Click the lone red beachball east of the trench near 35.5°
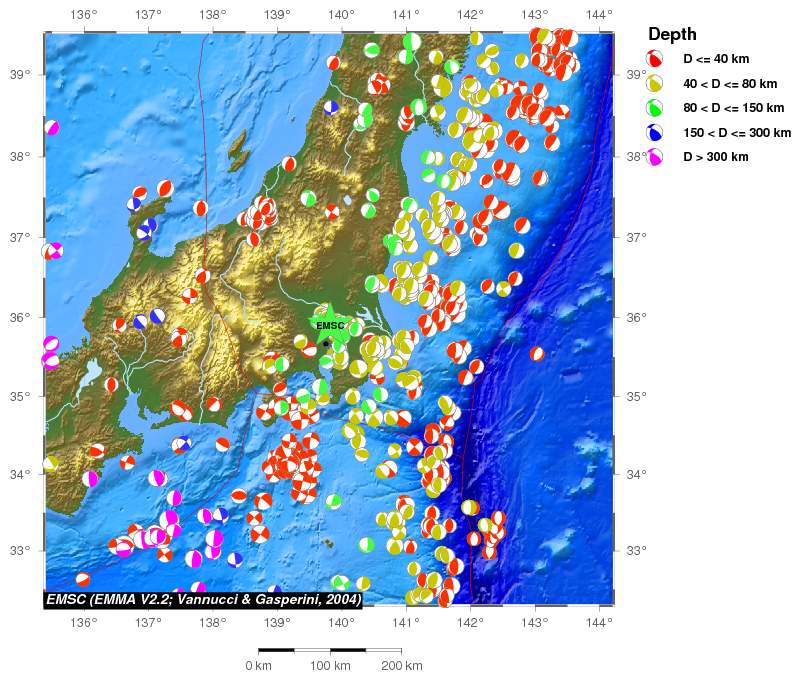 click(x=537, y=353)
